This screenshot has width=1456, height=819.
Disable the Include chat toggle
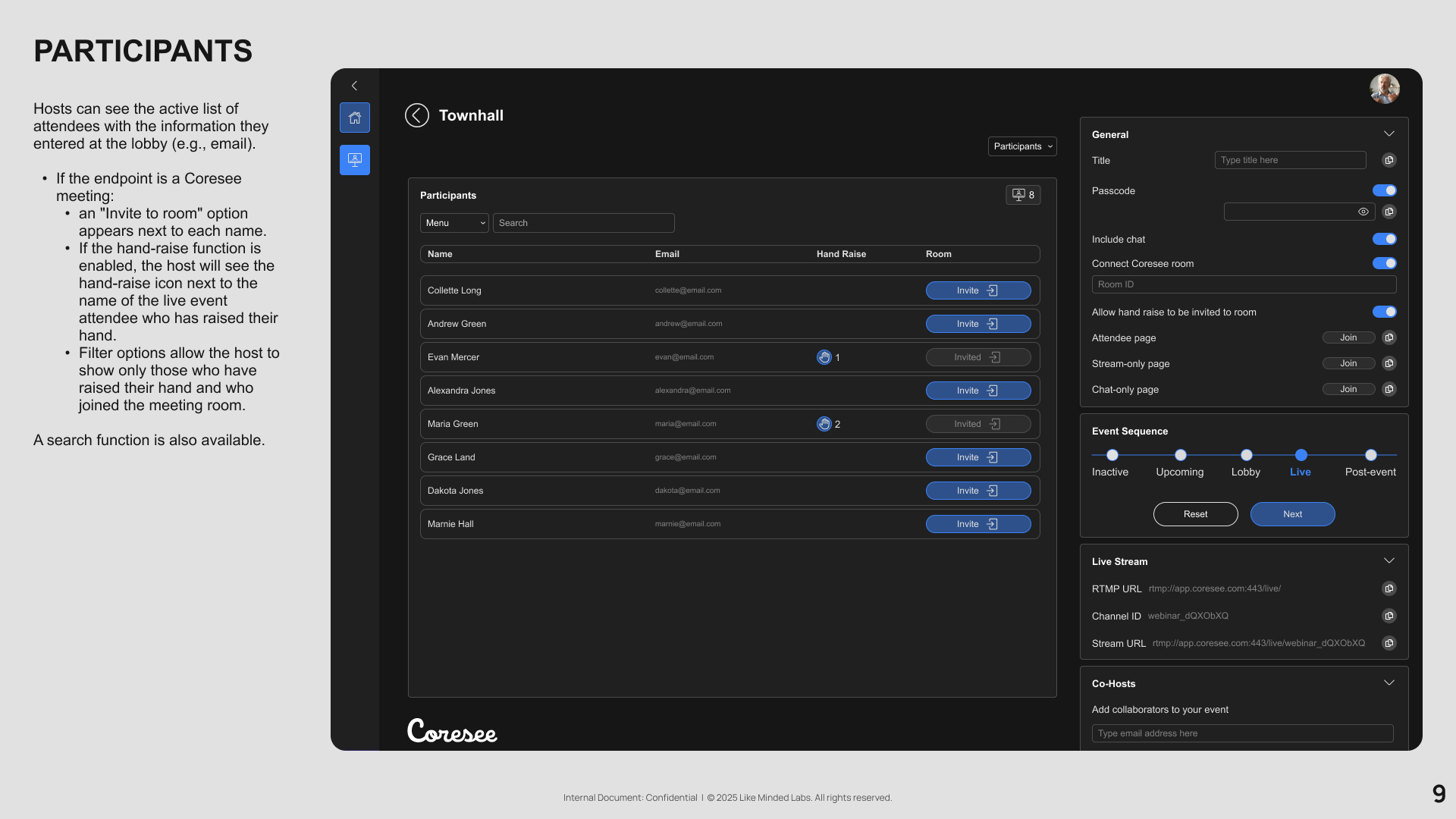pos(1384,239)
